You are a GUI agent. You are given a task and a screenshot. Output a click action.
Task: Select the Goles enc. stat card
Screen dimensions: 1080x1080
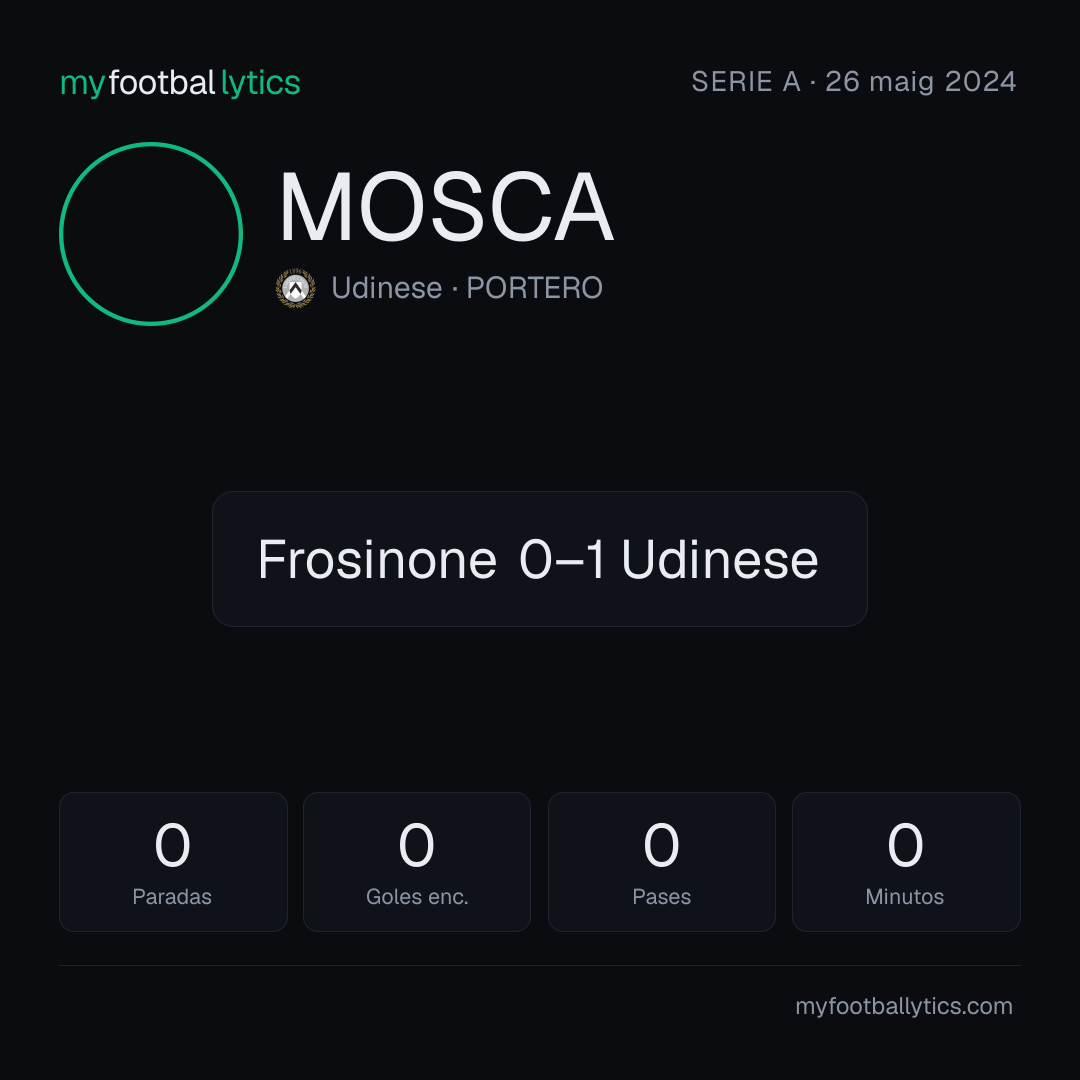[417, 862]
